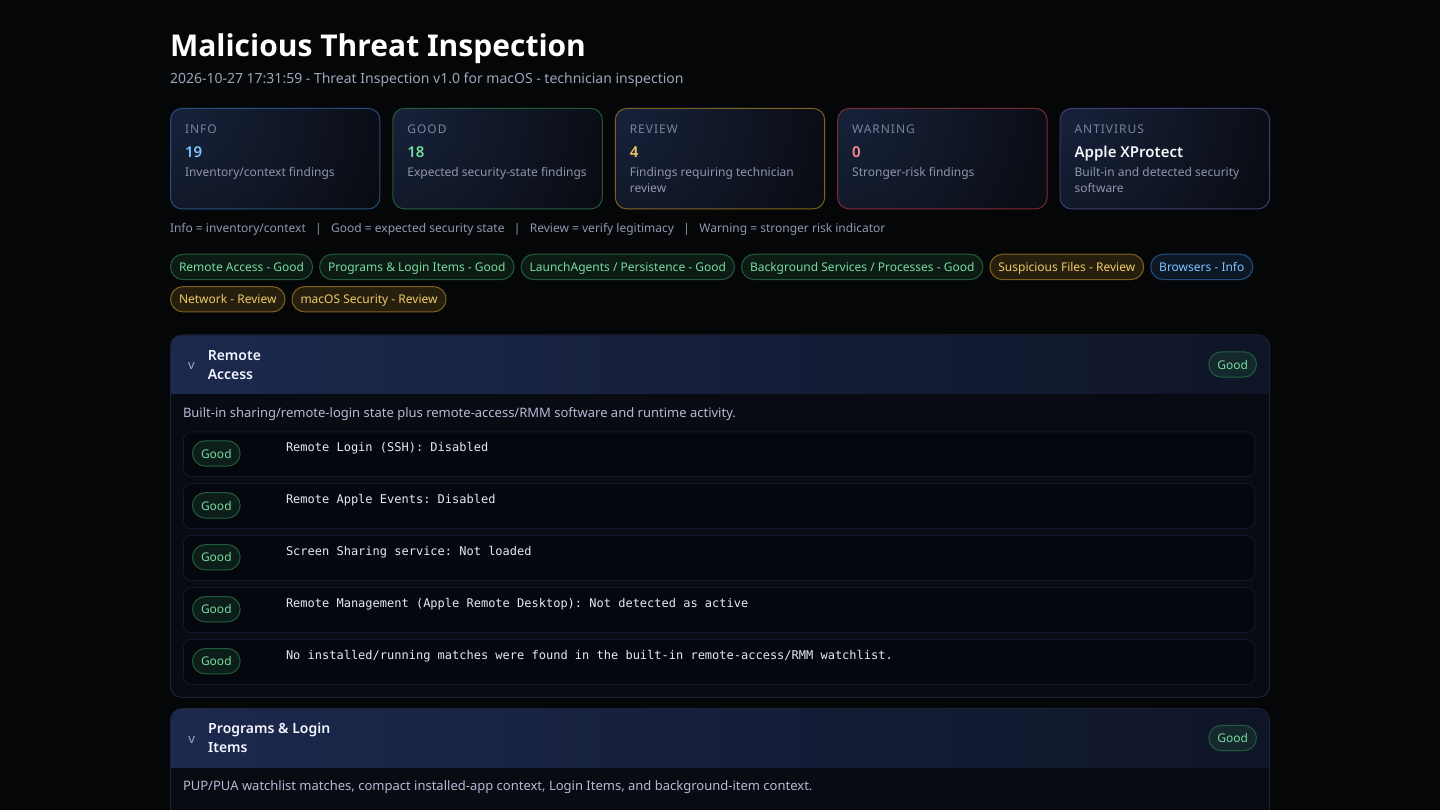
Task: Click the Programs & Login Items heading text
Action: click(x=269, y=738)
